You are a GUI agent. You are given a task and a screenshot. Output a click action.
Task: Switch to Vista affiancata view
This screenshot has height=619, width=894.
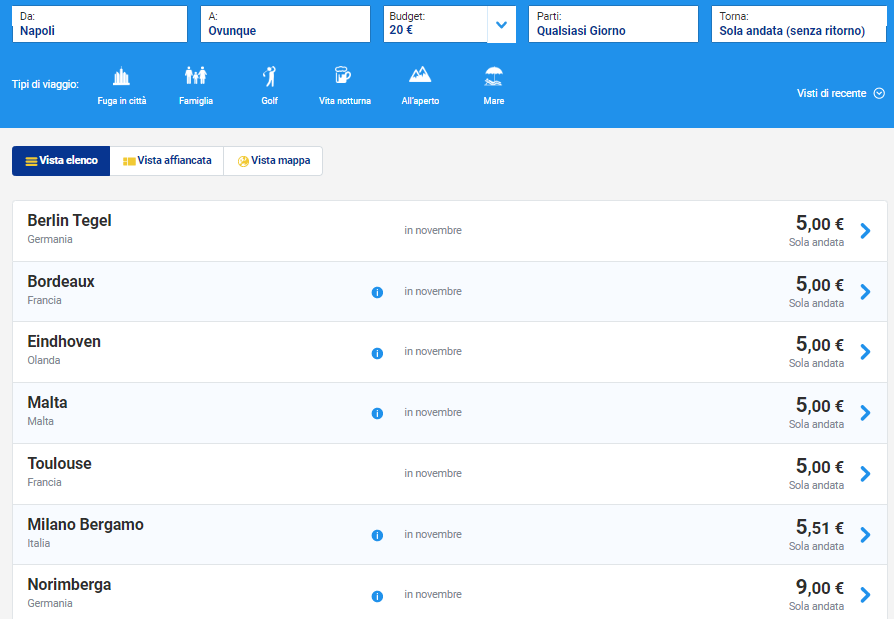coord(167,160)
